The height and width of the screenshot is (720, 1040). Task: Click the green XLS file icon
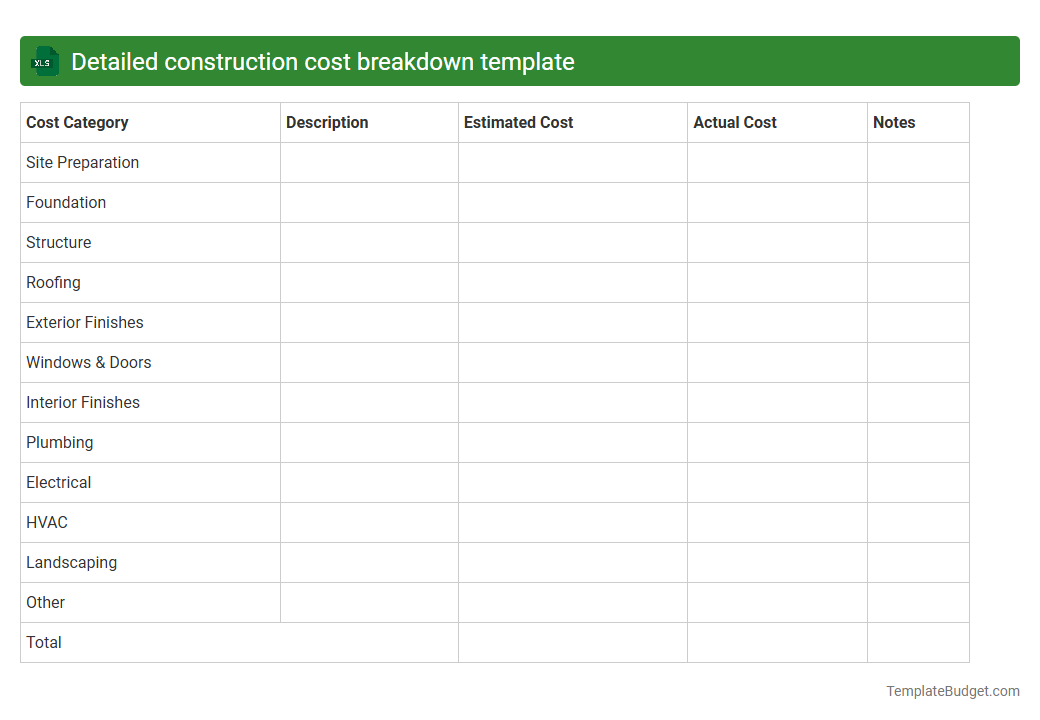click(44, 61)
